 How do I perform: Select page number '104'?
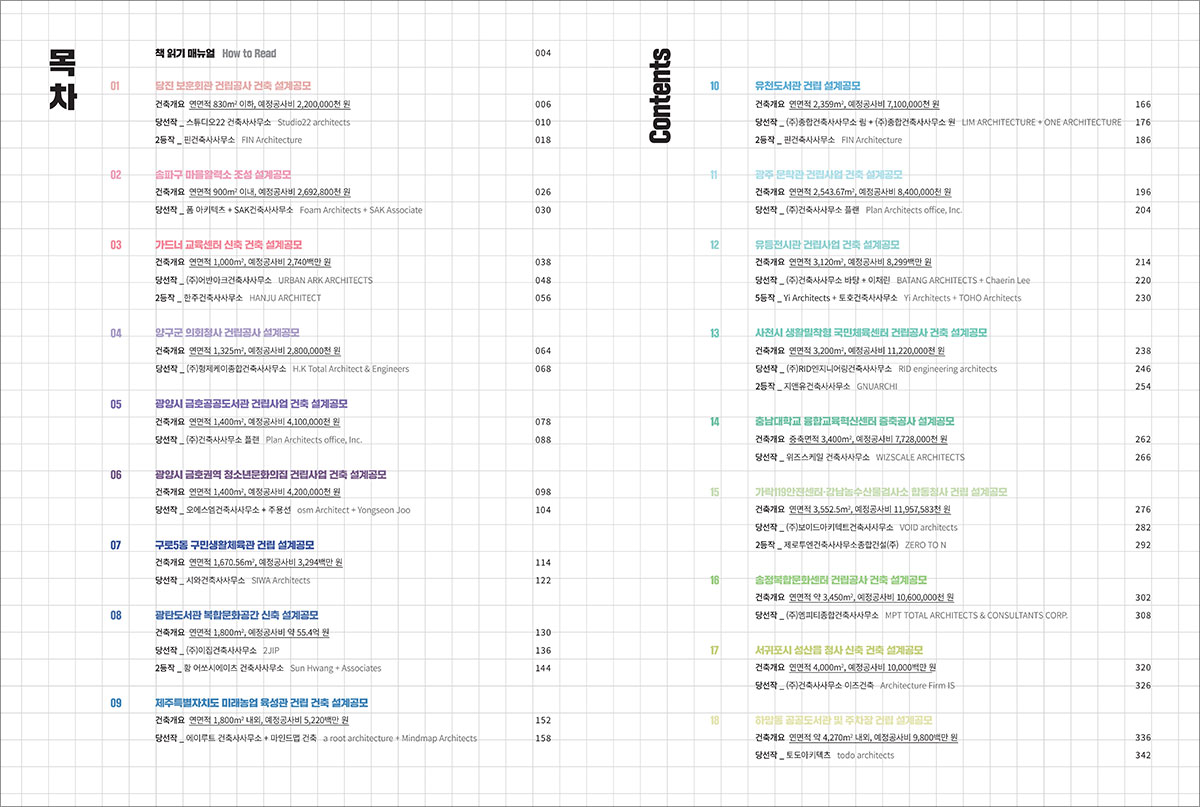coord(543,510)
